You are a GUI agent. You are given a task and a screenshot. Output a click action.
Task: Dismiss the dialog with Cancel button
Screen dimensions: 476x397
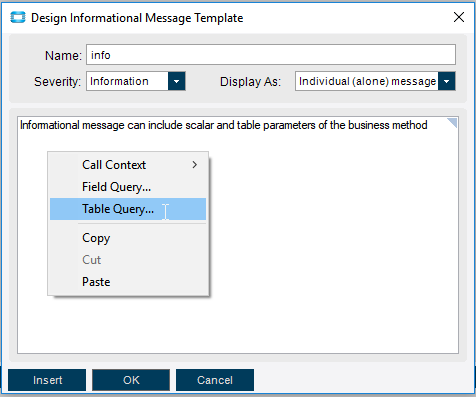tap(215, 380)
